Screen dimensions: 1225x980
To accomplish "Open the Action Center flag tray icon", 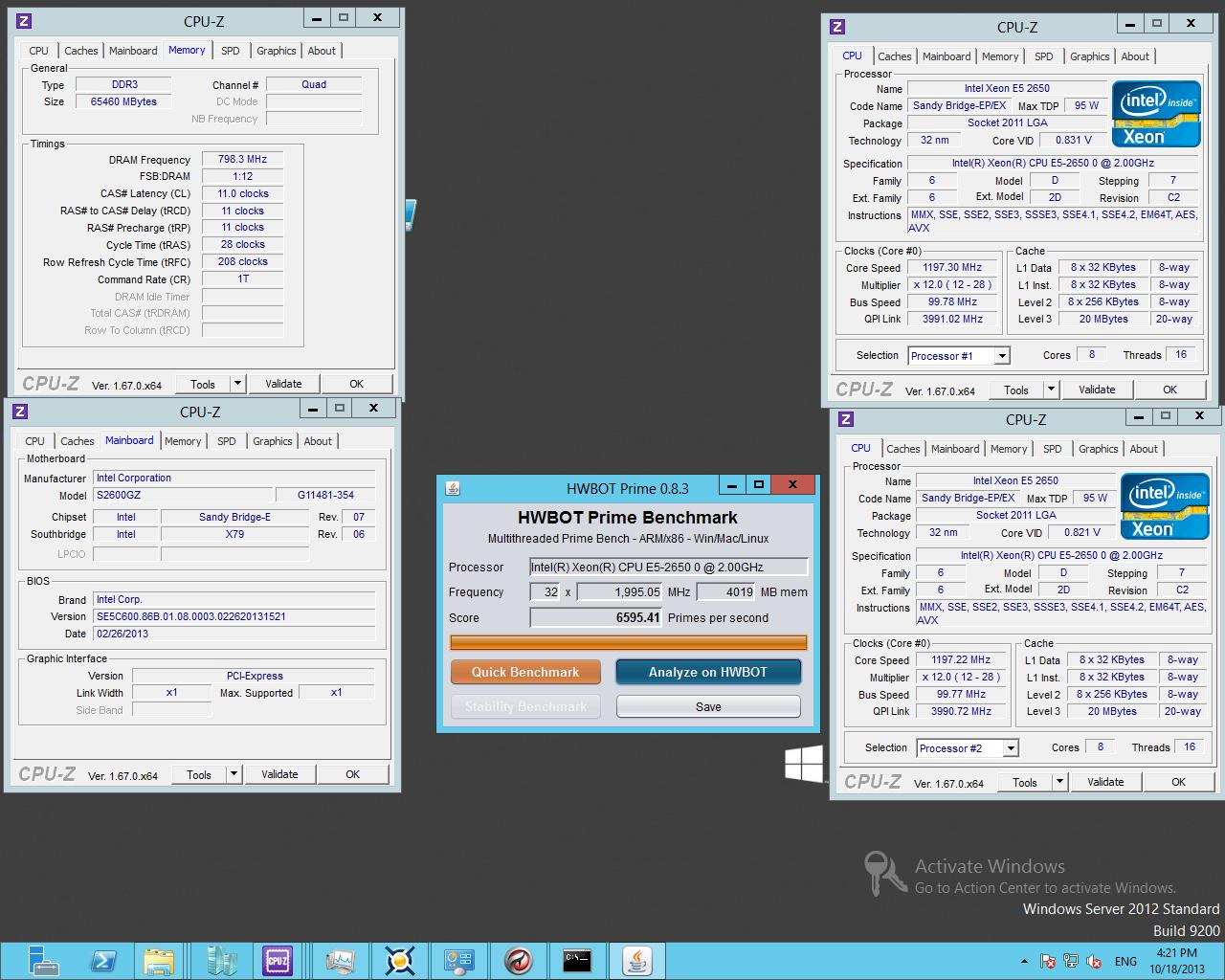I will click(1048, 961).
